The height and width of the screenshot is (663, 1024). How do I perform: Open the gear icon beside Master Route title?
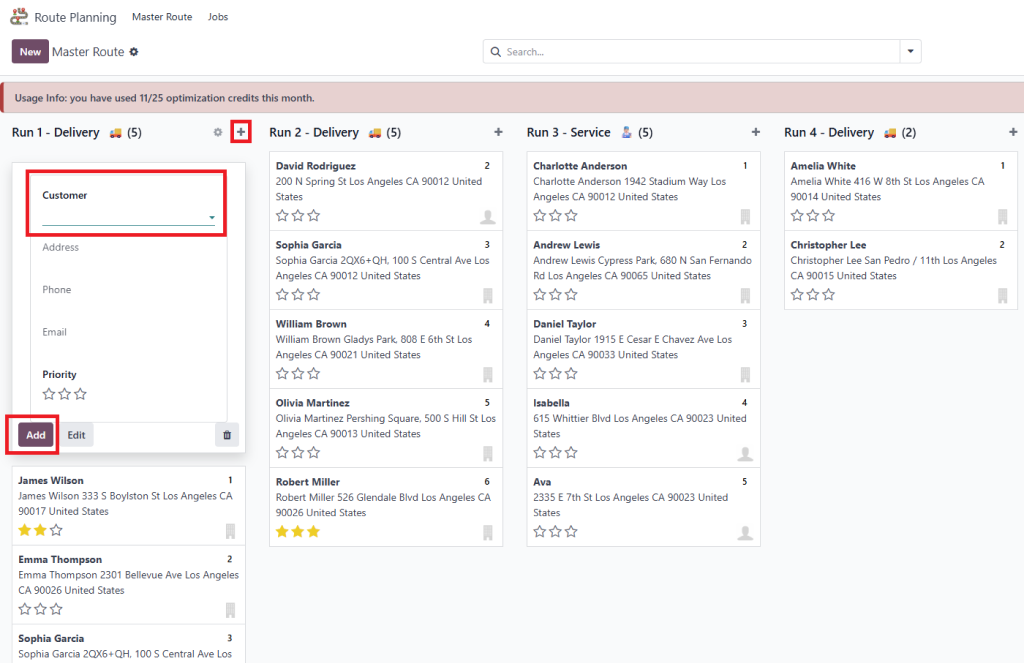coord(134,52)
